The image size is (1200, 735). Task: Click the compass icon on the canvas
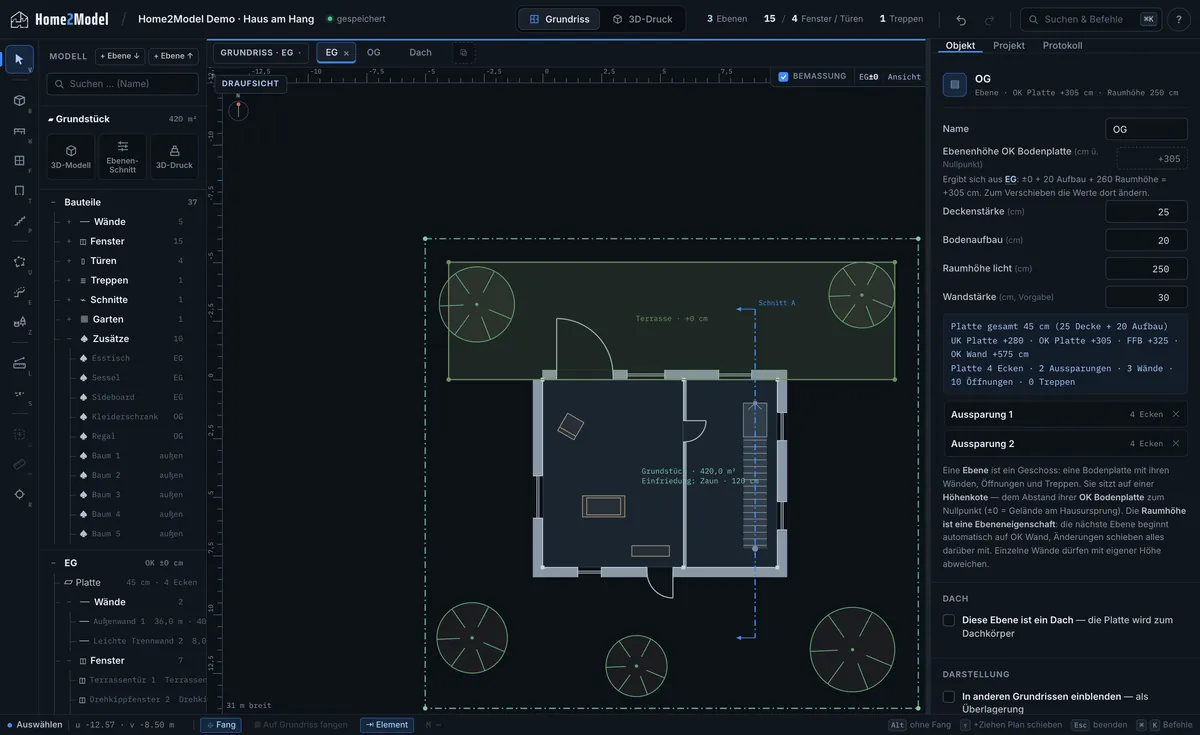coord(238,110)
